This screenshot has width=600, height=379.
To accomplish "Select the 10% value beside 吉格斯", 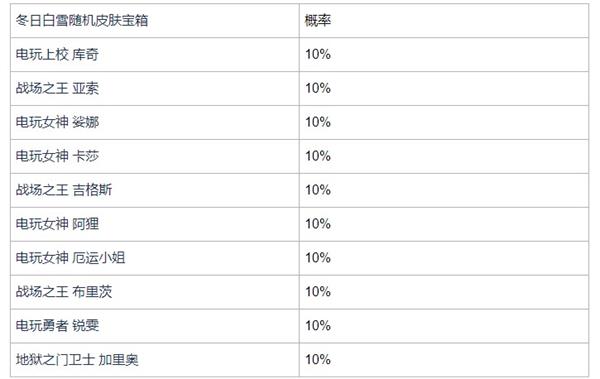I will click(x=318, y=190).
